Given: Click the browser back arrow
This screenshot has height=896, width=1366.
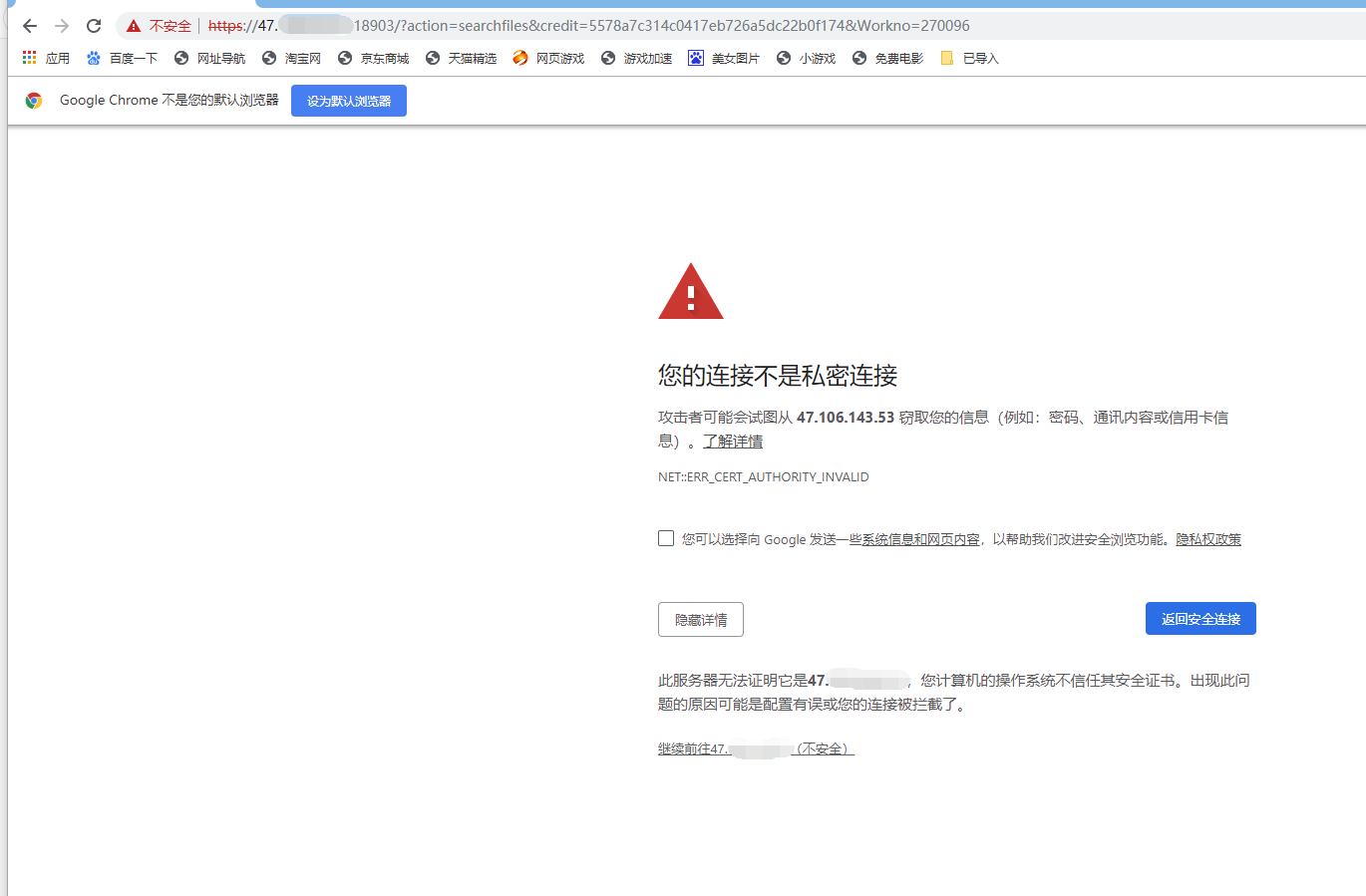Looking at the screenshot, I should click(x=29, y=26).
